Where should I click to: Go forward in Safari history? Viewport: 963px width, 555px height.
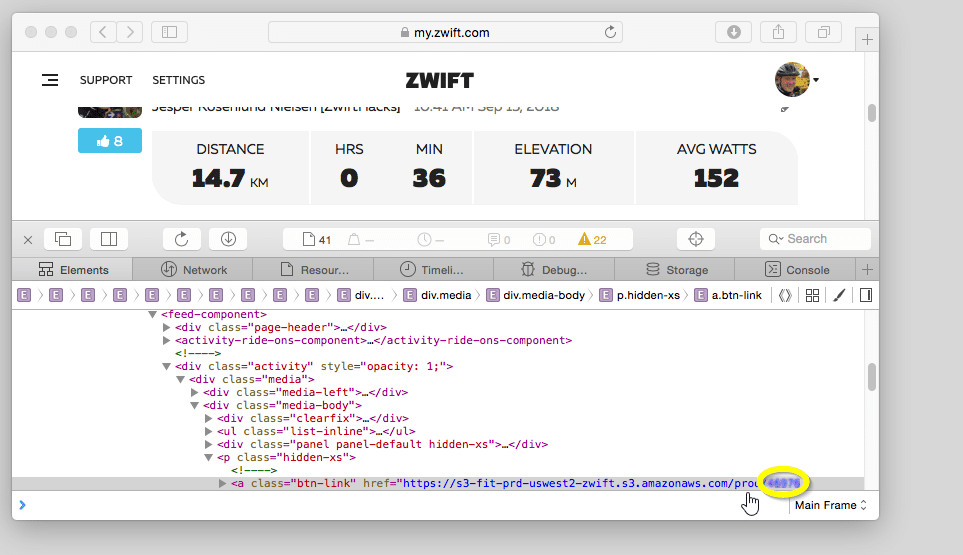[x=130, y=32]
